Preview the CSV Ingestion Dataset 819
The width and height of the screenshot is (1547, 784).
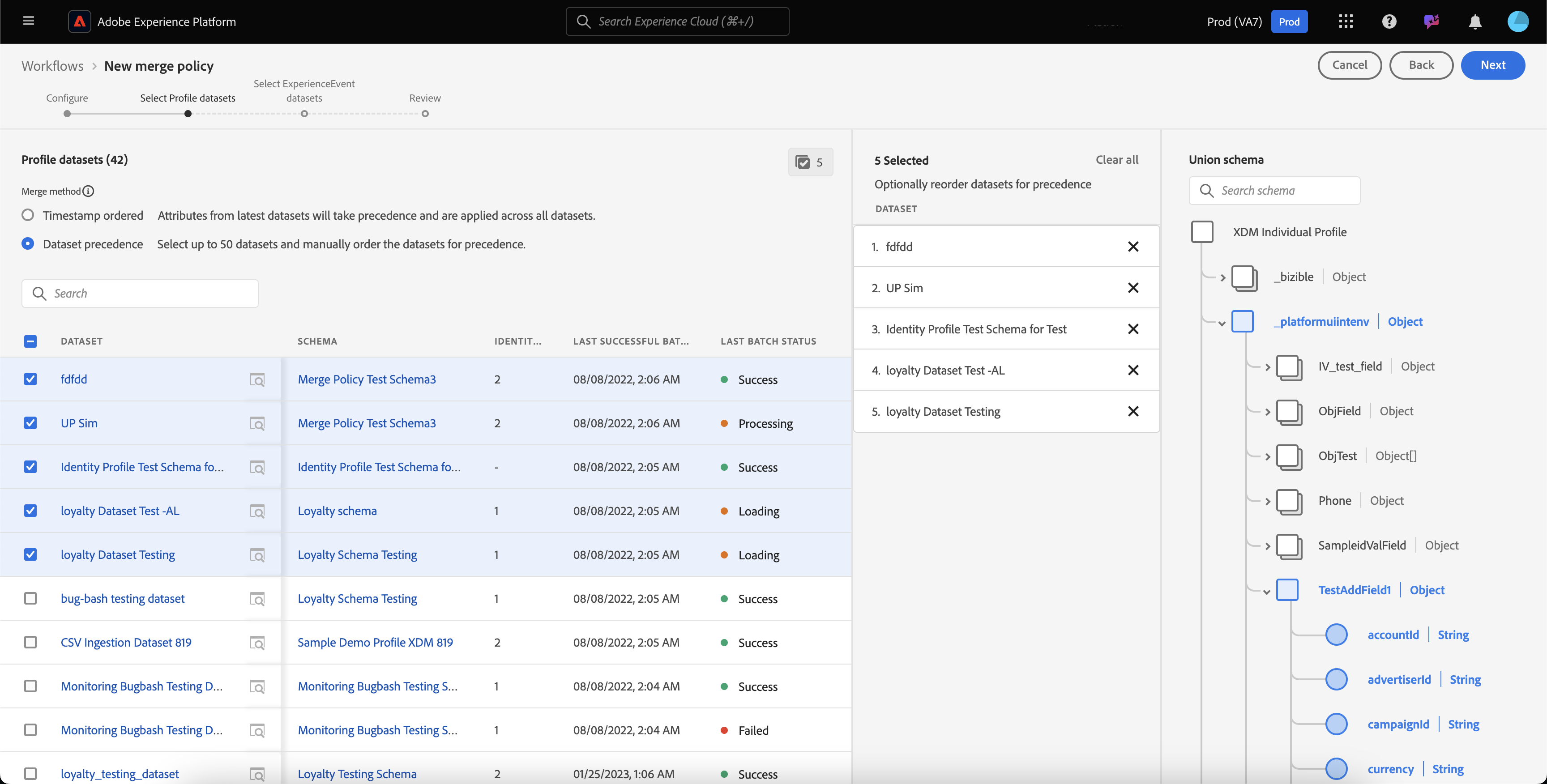[x=257, y=643]
